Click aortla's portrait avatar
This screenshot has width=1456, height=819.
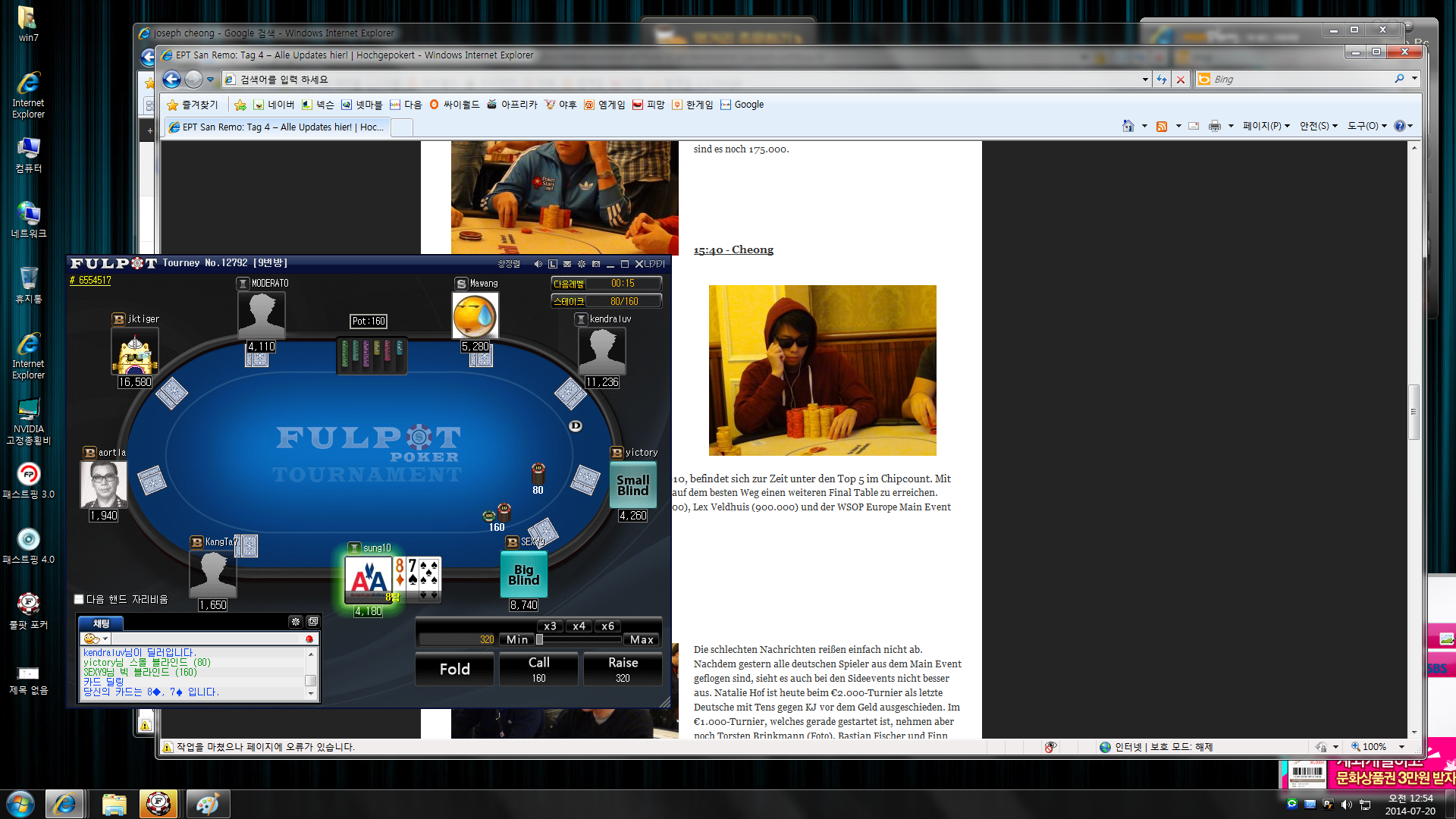point(104,484)
